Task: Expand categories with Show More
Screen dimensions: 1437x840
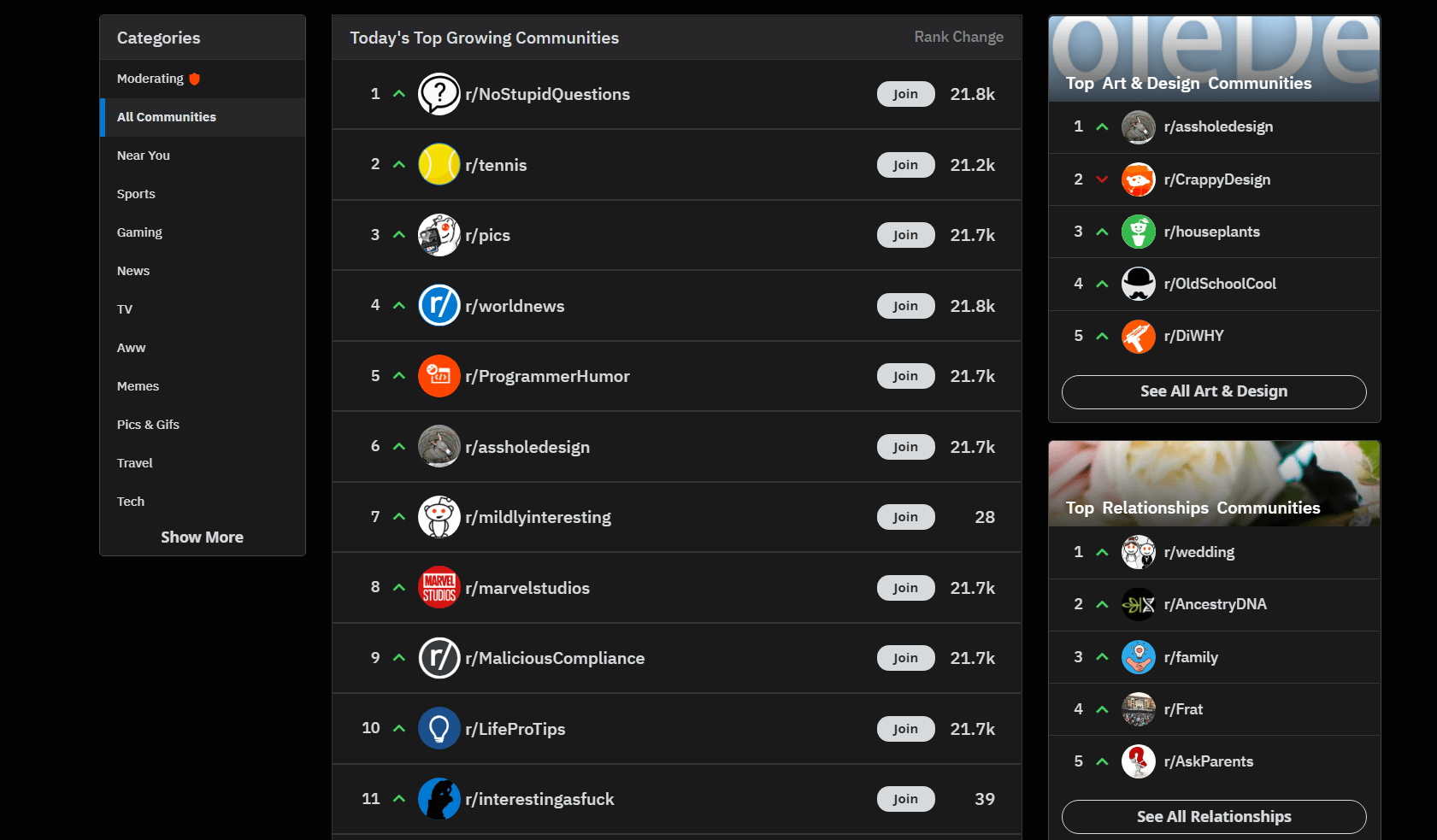Action: [x=202, y=537]
